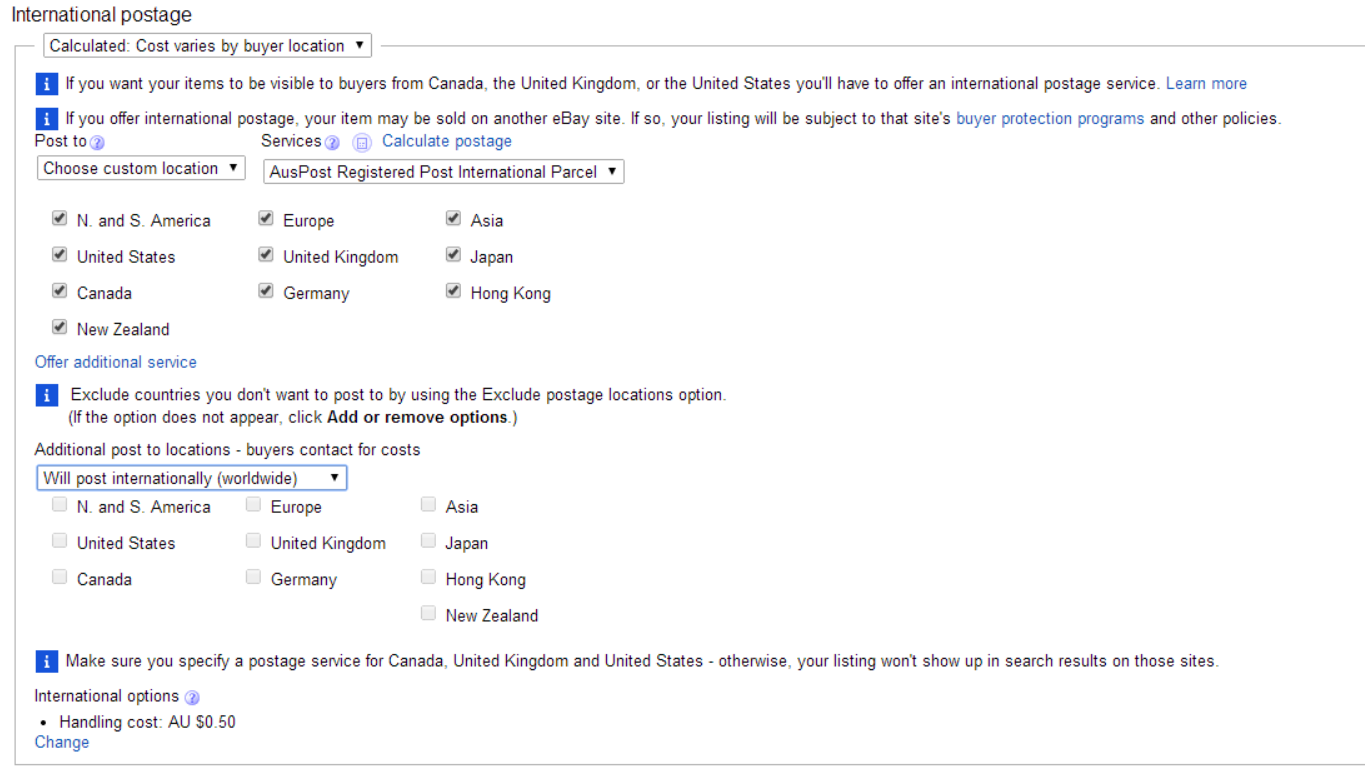Click the calculator icon before Calculate postage

(362, 143)
